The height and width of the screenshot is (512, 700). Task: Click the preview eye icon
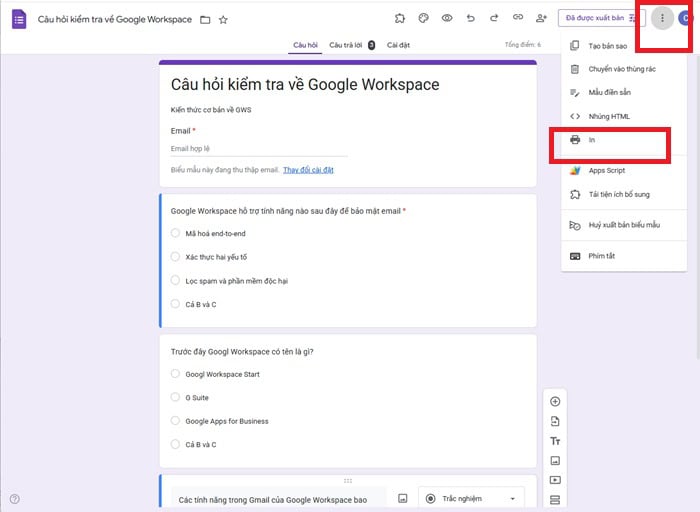click(447, 18)
